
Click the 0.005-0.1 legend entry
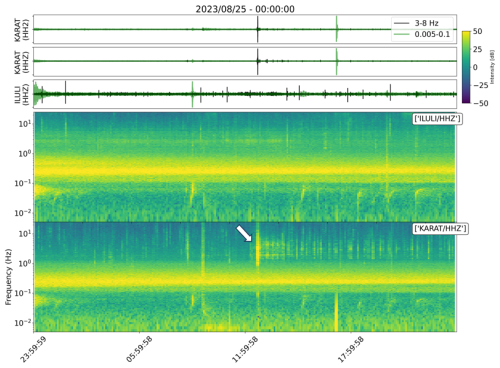[422, 34]
